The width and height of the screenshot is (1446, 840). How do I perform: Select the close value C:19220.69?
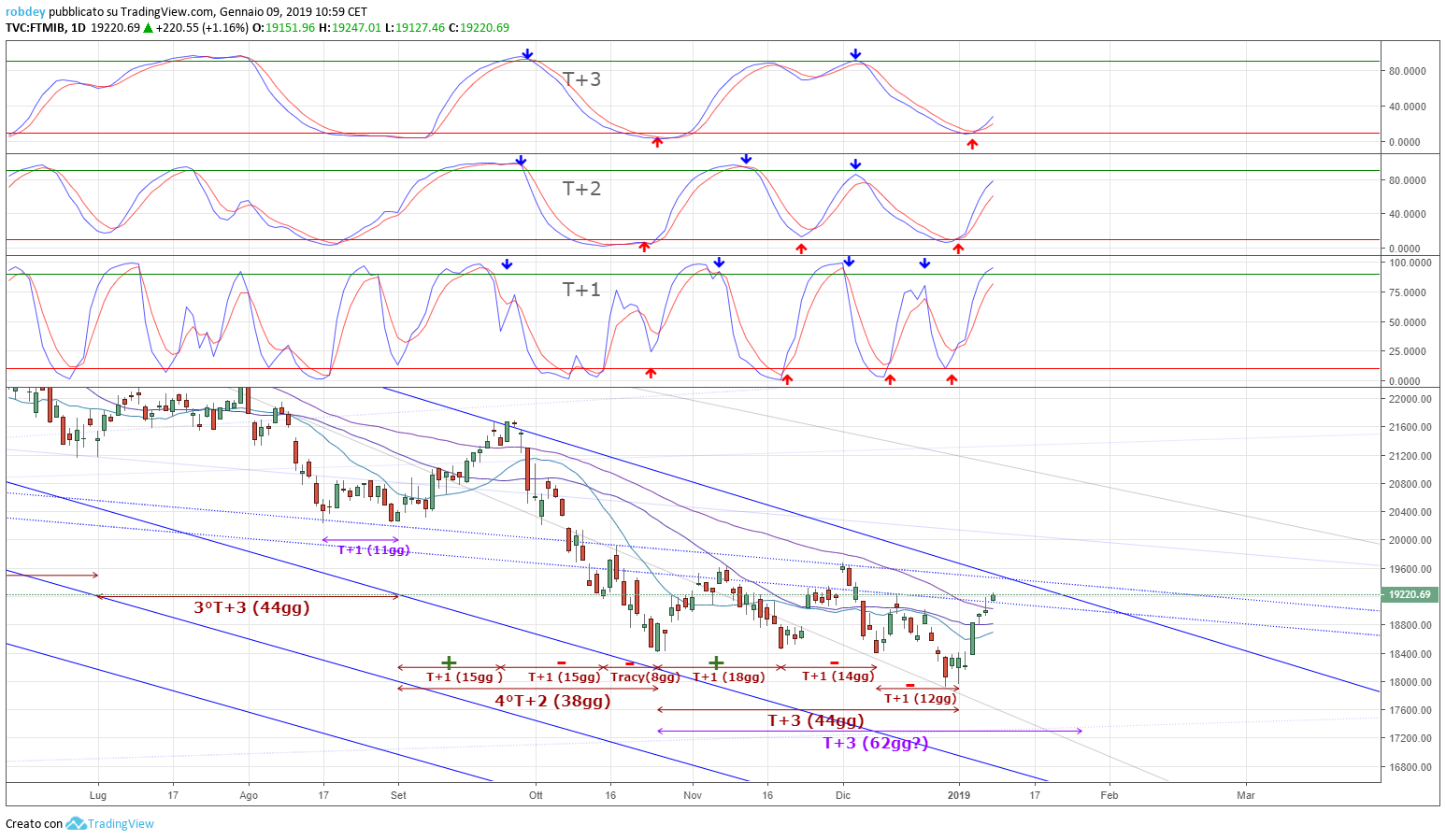pyautogui.click(x=480, y=27)
